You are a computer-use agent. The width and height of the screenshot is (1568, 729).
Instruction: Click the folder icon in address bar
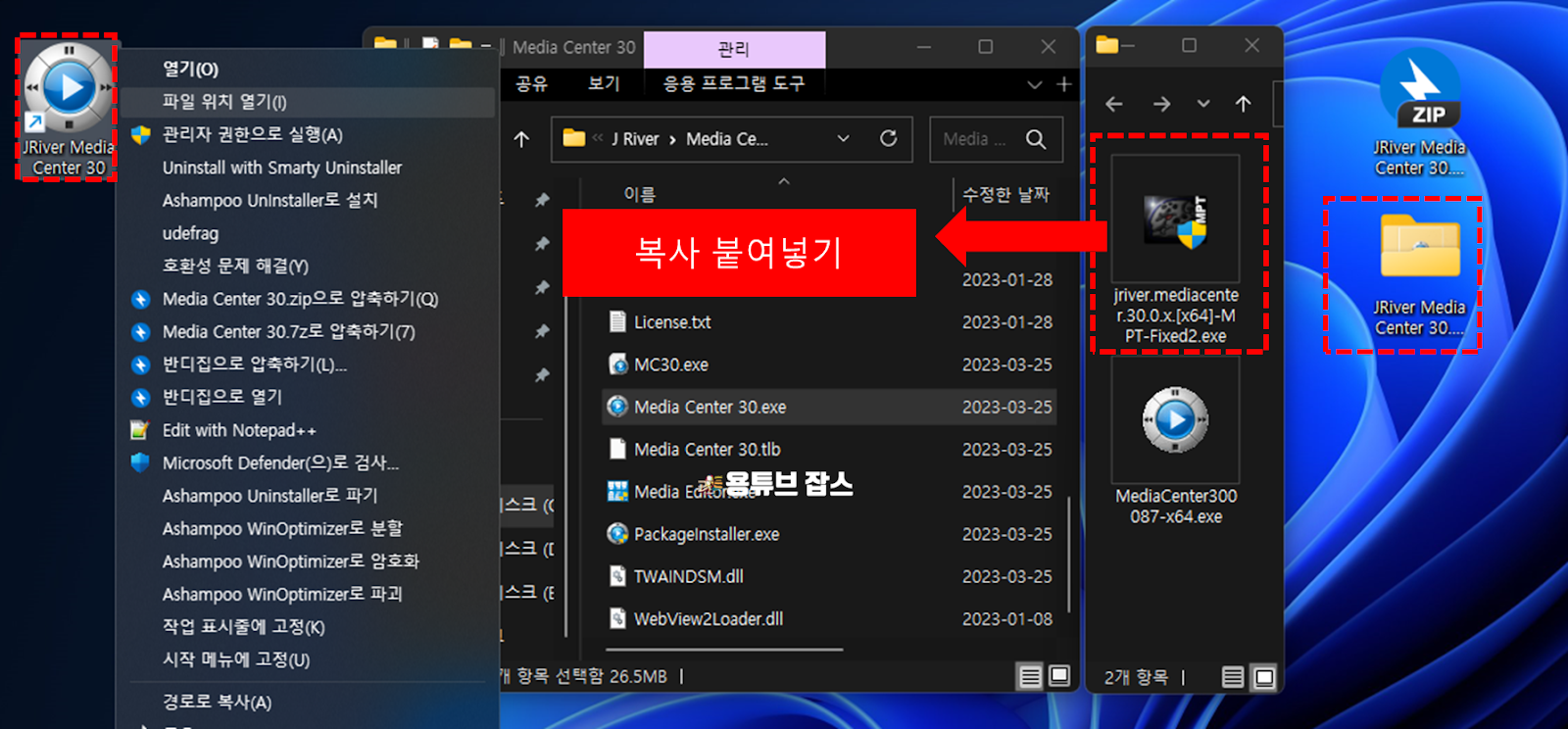click(574, 138)
